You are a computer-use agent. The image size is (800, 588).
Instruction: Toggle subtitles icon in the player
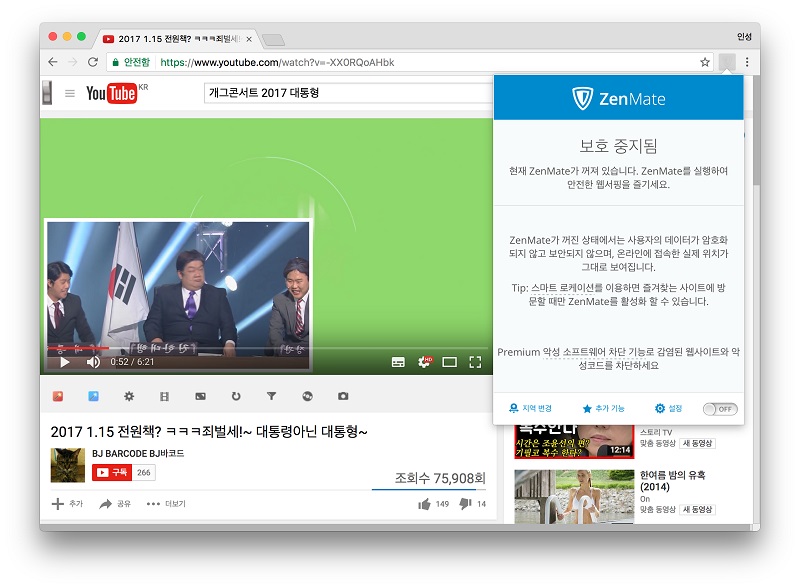click(x=398, y=362)
